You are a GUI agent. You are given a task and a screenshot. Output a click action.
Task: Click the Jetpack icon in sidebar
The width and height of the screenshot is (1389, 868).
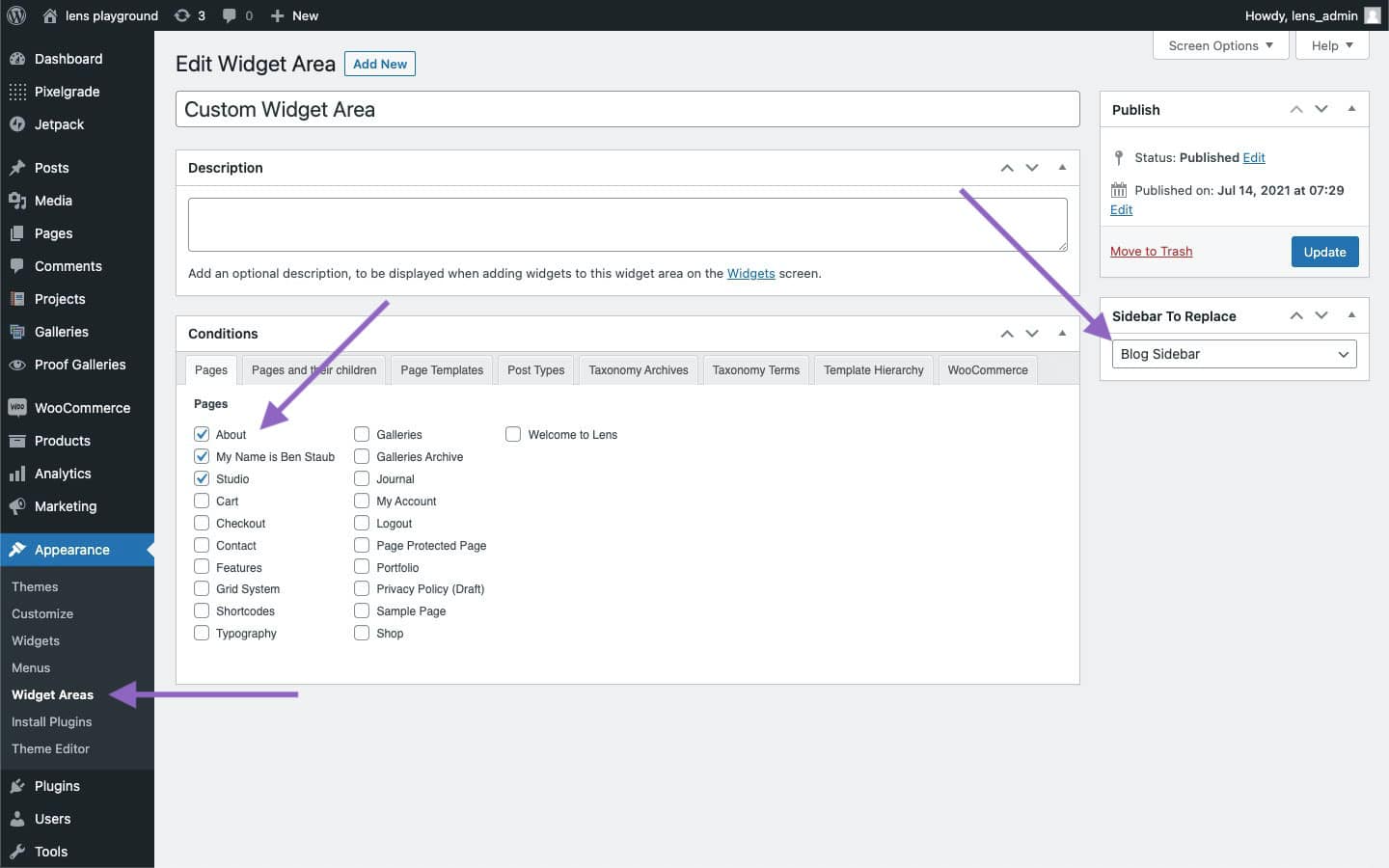[16, 124]
